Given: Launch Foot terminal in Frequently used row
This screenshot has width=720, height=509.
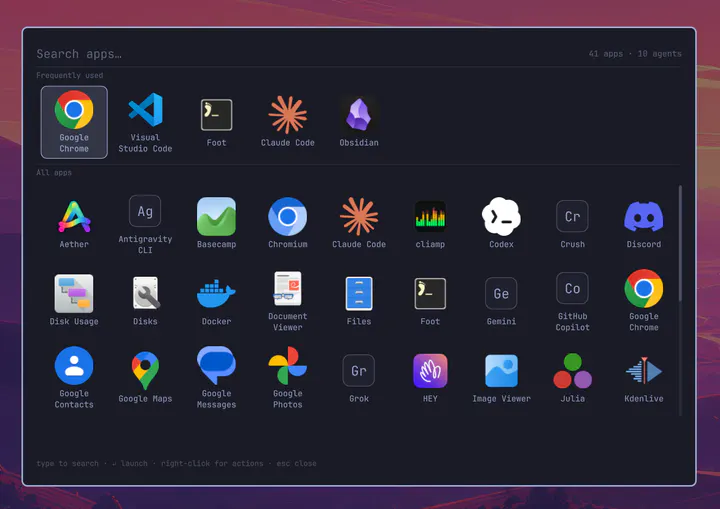Looking at the screenshot, I should [x=216, y=122].
